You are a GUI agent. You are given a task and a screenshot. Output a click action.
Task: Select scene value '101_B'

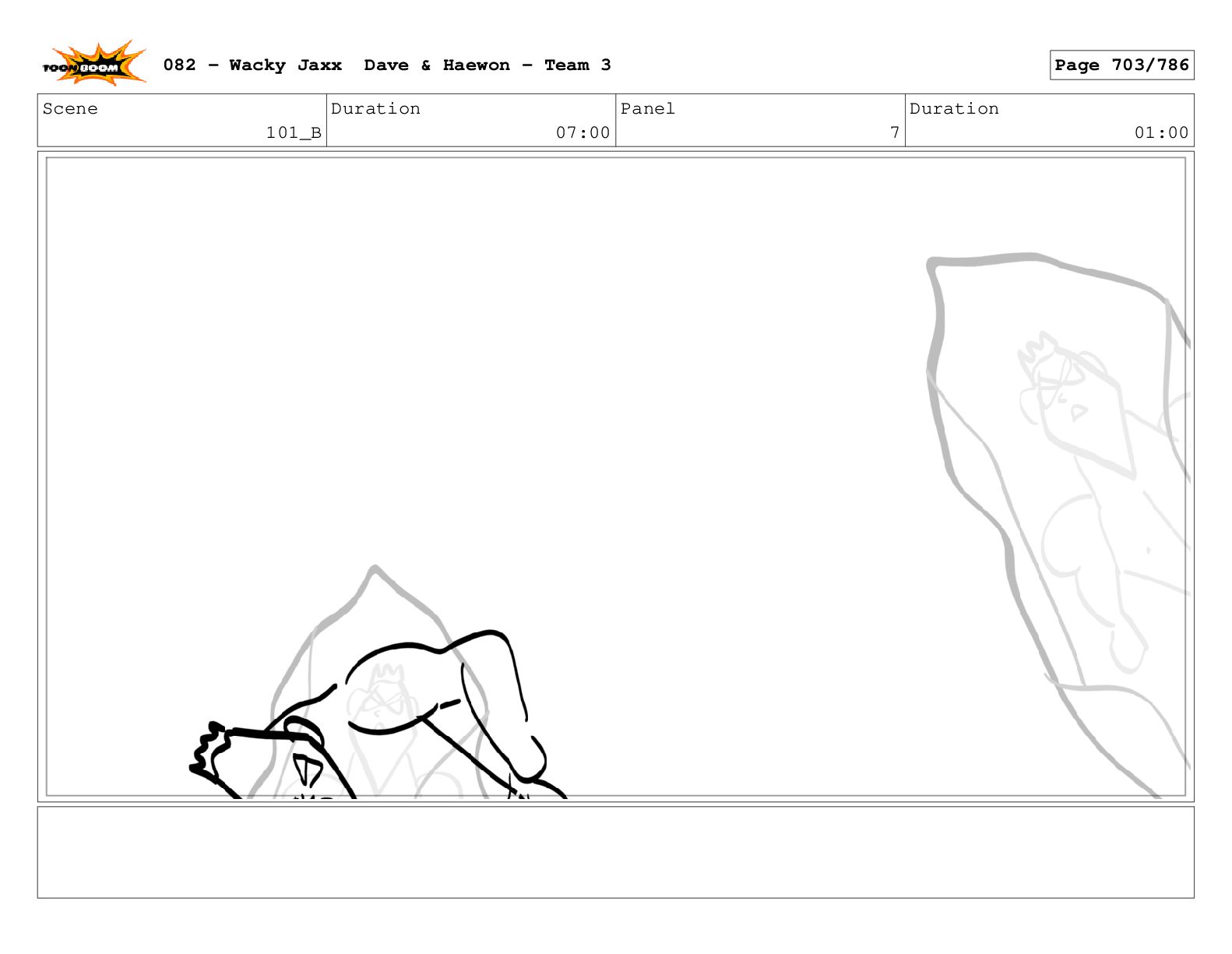click(x=294, y=132)
